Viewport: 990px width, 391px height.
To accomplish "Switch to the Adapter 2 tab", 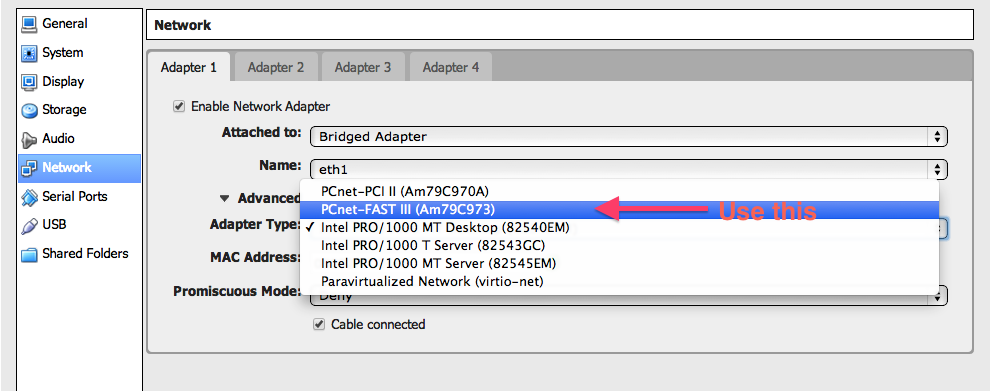I will (276, 67).
